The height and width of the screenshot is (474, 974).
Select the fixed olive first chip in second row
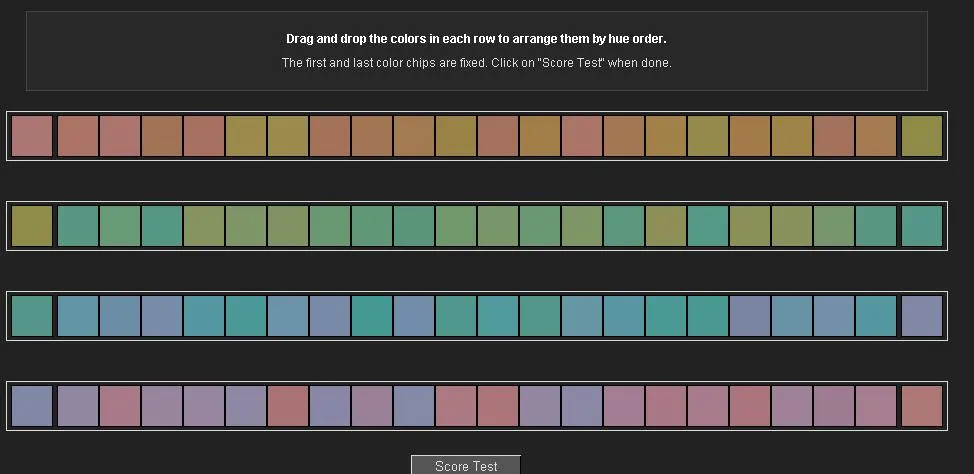pos(32,226)
